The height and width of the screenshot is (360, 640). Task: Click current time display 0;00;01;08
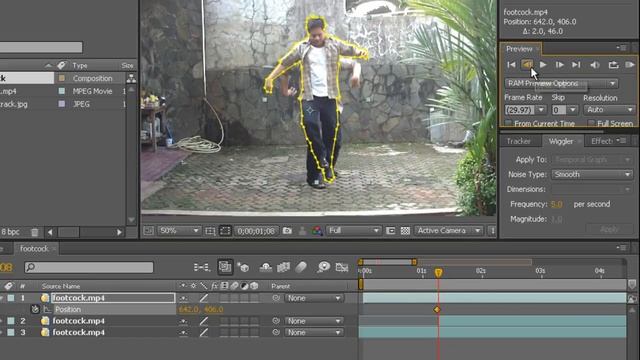pyautogui.click(x=256, y=231)
